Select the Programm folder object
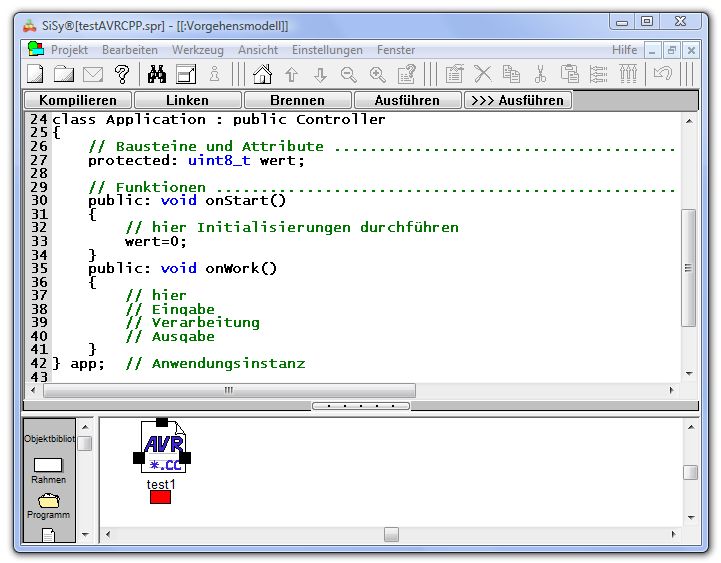The height and width of the screenshot is (563, 721). (x=48, y=505)
